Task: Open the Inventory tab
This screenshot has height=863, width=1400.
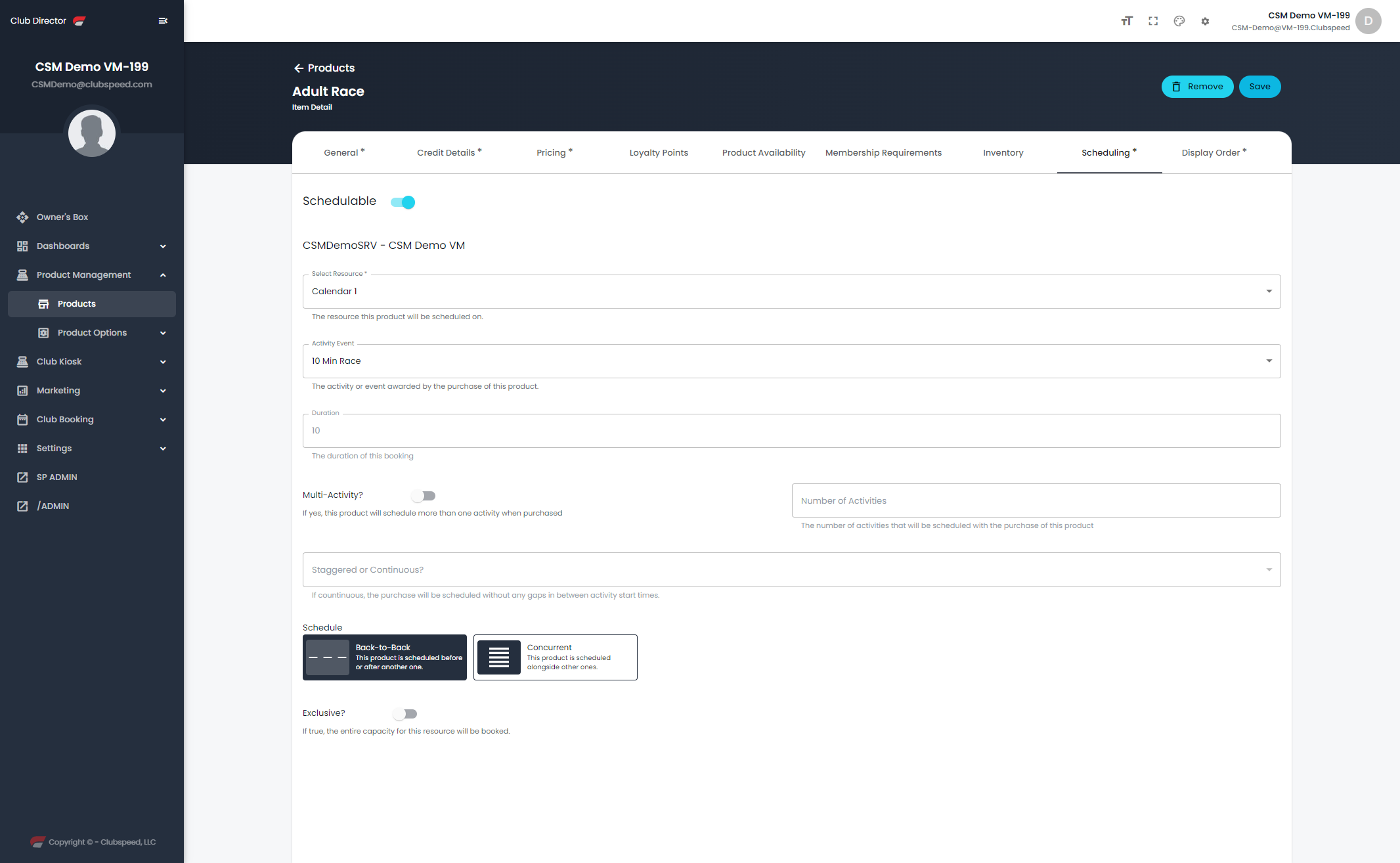Action: coord(1003,152)
